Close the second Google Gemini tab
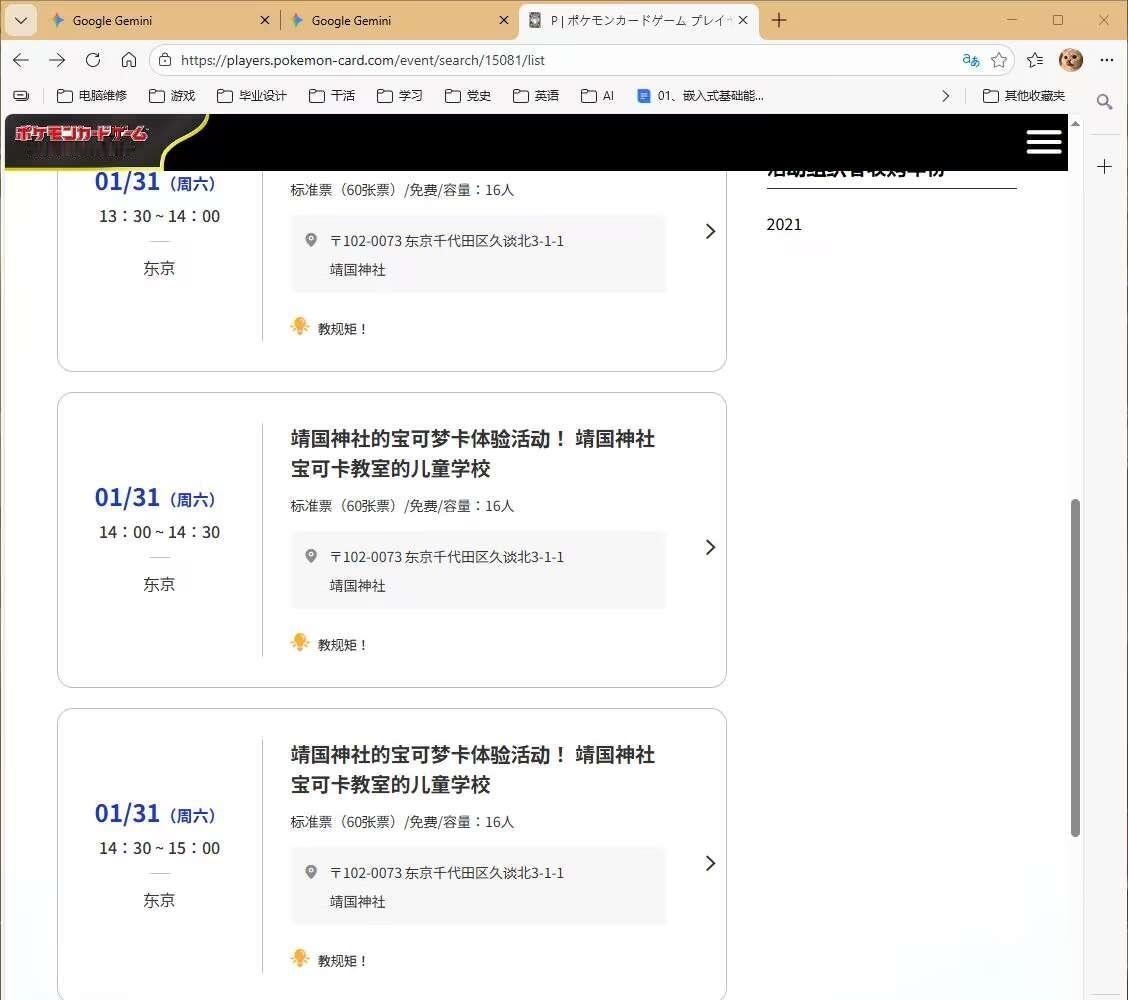 (504, 20)
